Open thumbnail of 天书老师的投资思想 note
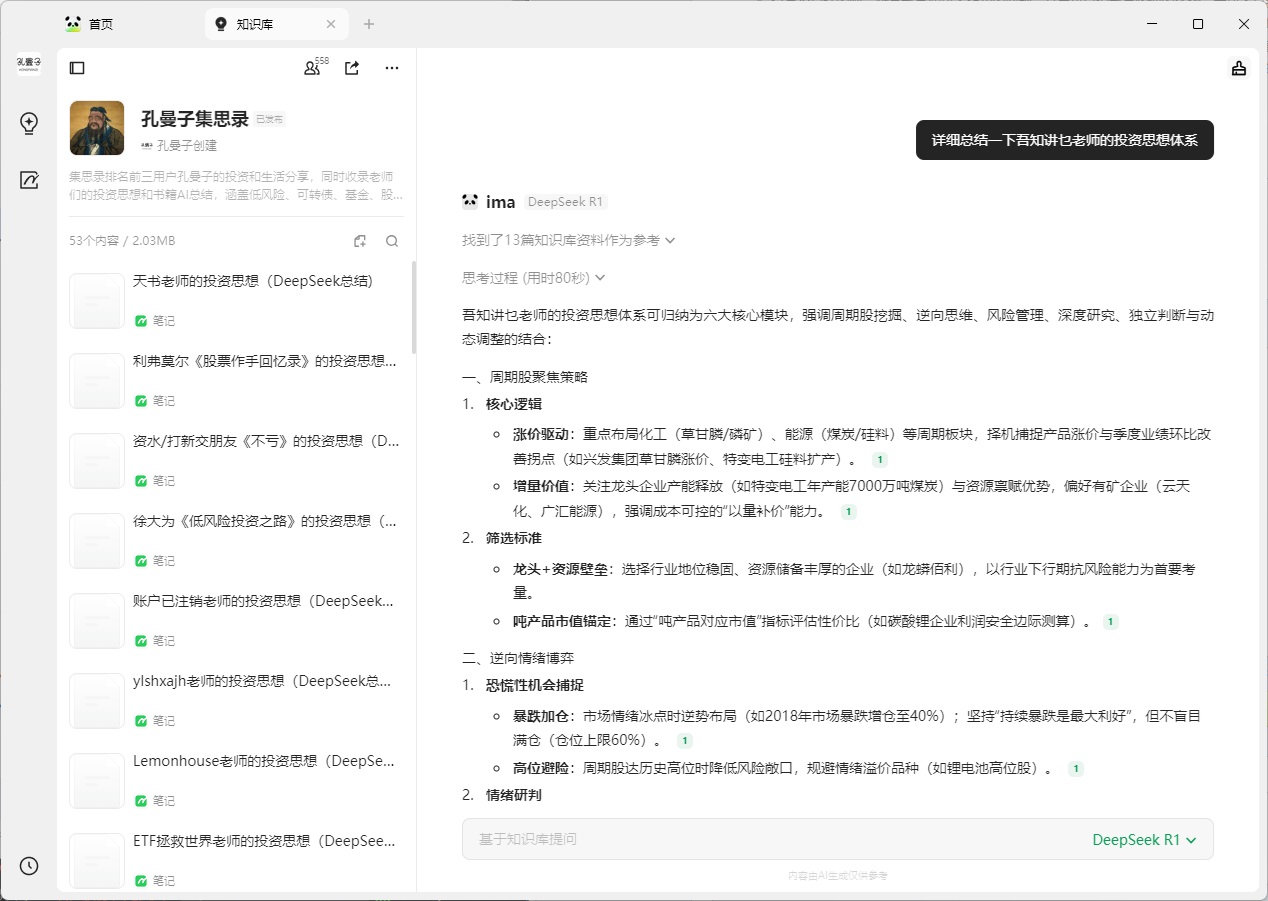The height and width of the screenshot is (901, 1268). (x=97, y=300)
